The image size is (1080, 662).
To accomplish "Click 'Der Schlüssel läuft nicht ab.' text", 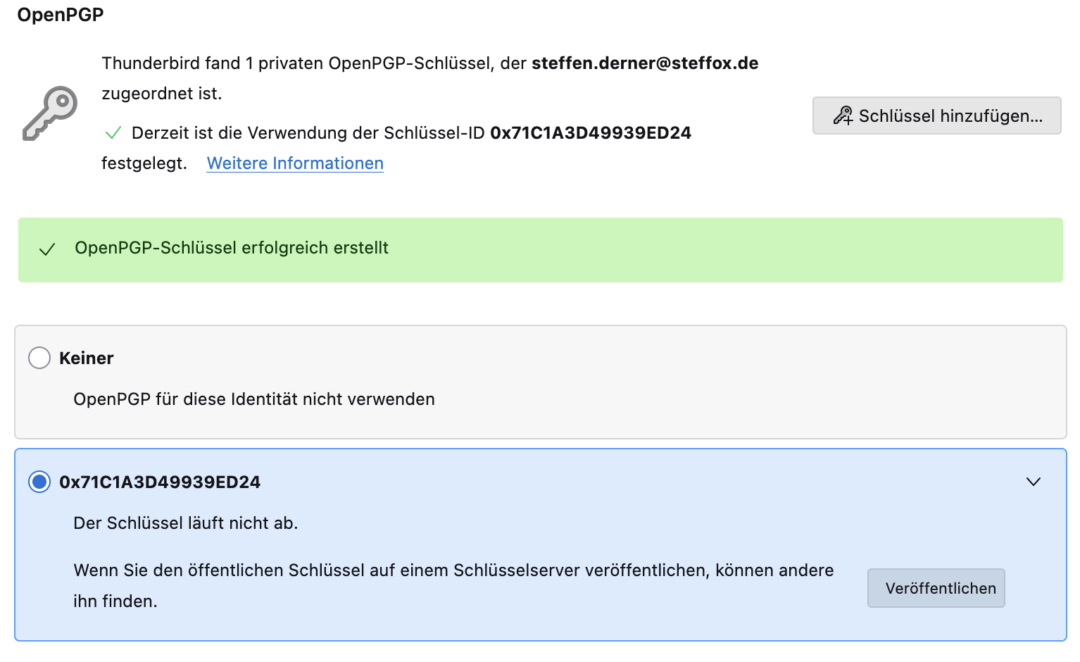I will [186, 523].
